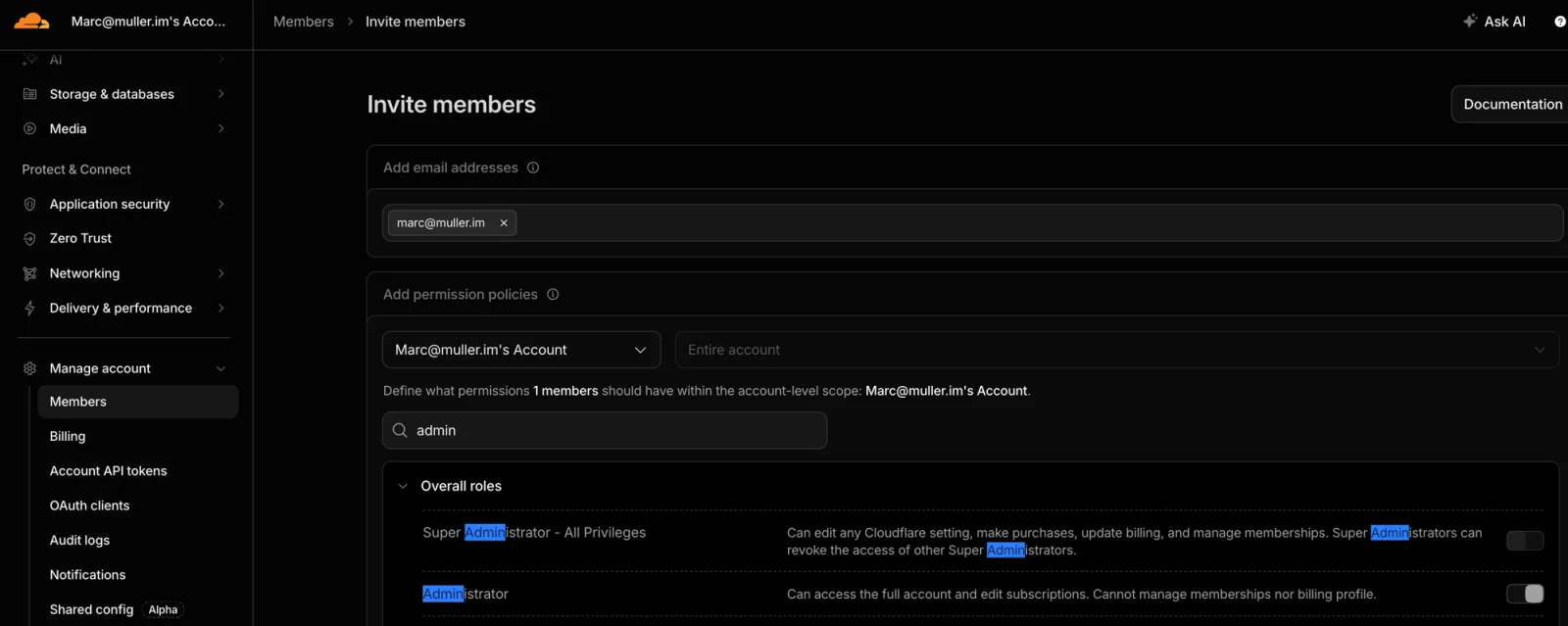Toggle the Super Administrator role switch
This screenshot has height=626, width=1568.
[1525, 541]
